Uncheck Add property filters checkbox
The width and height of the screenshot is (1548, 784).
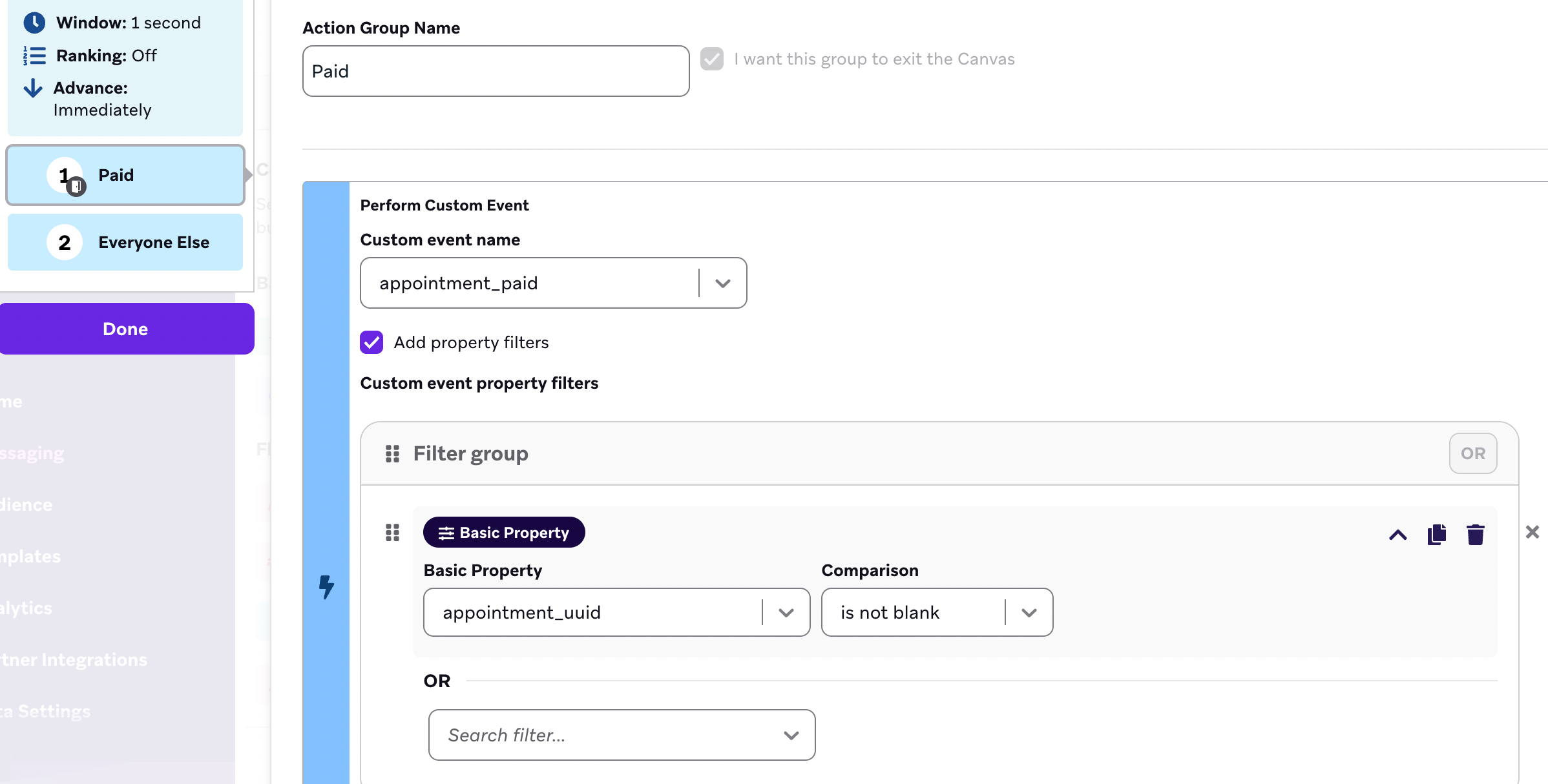tap(371, 342)
